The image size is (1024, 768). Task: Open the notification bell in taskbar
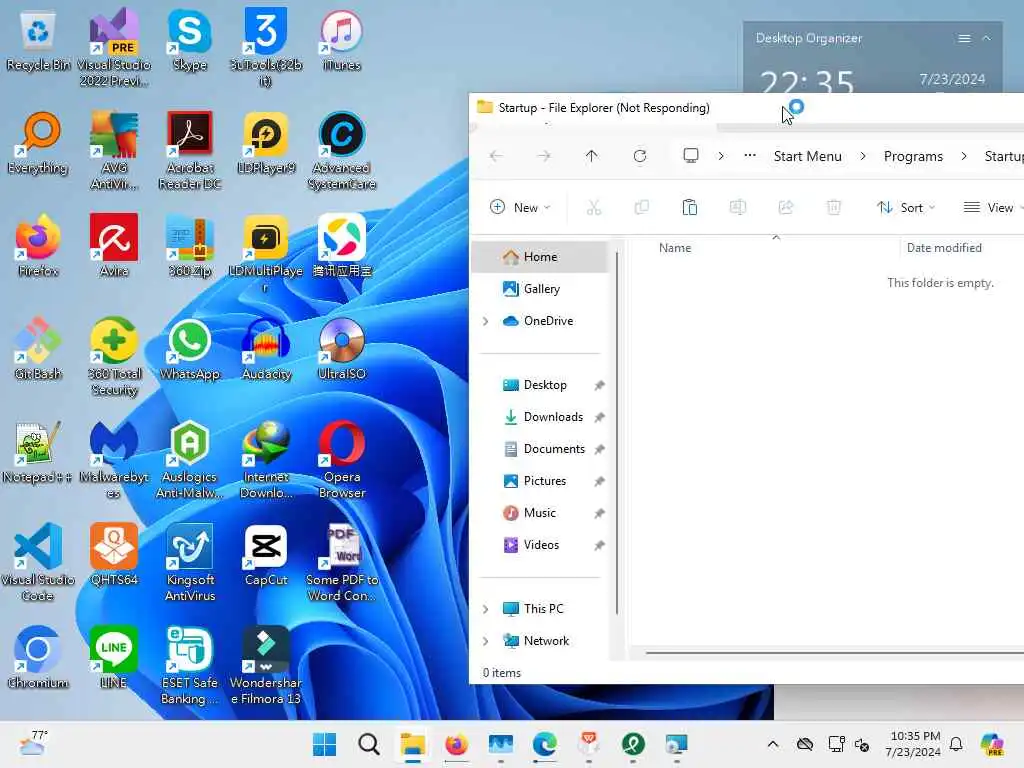point(956,744)
